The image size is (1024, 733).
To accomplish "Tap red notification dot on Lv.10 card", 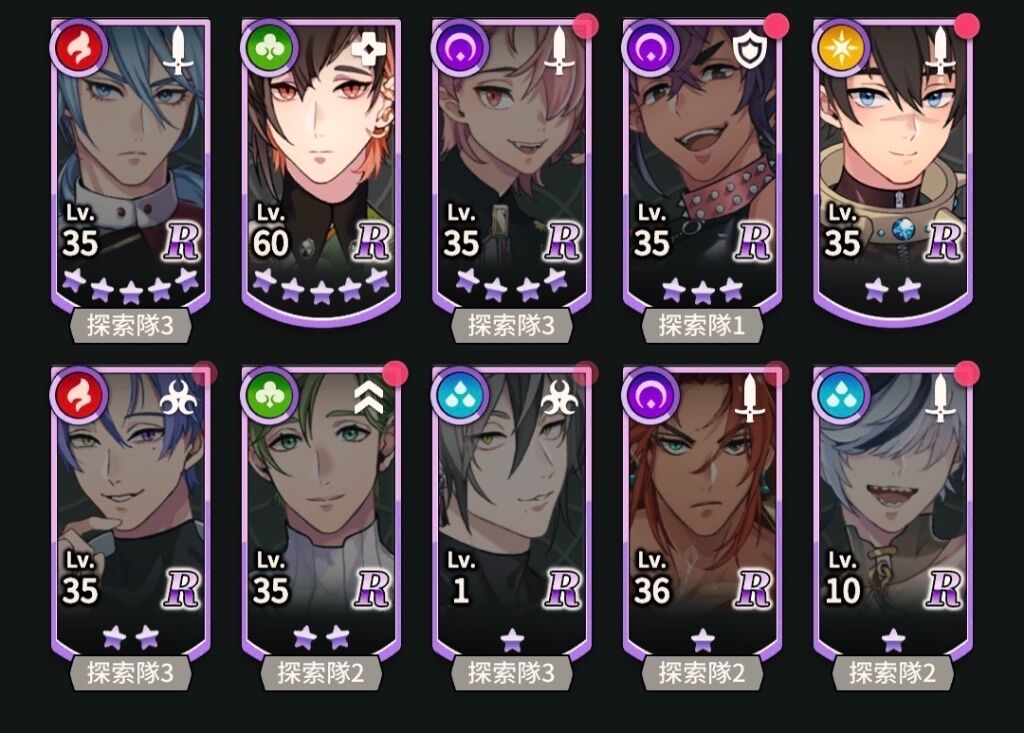I will click(967, 374).
